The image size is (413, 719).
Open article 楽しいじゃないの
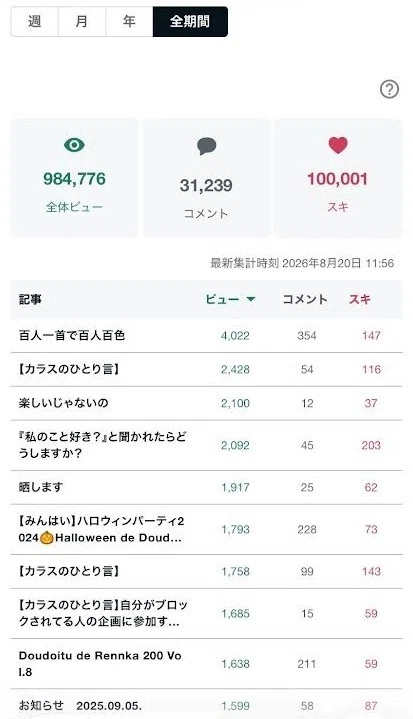[x=63, y=403]
